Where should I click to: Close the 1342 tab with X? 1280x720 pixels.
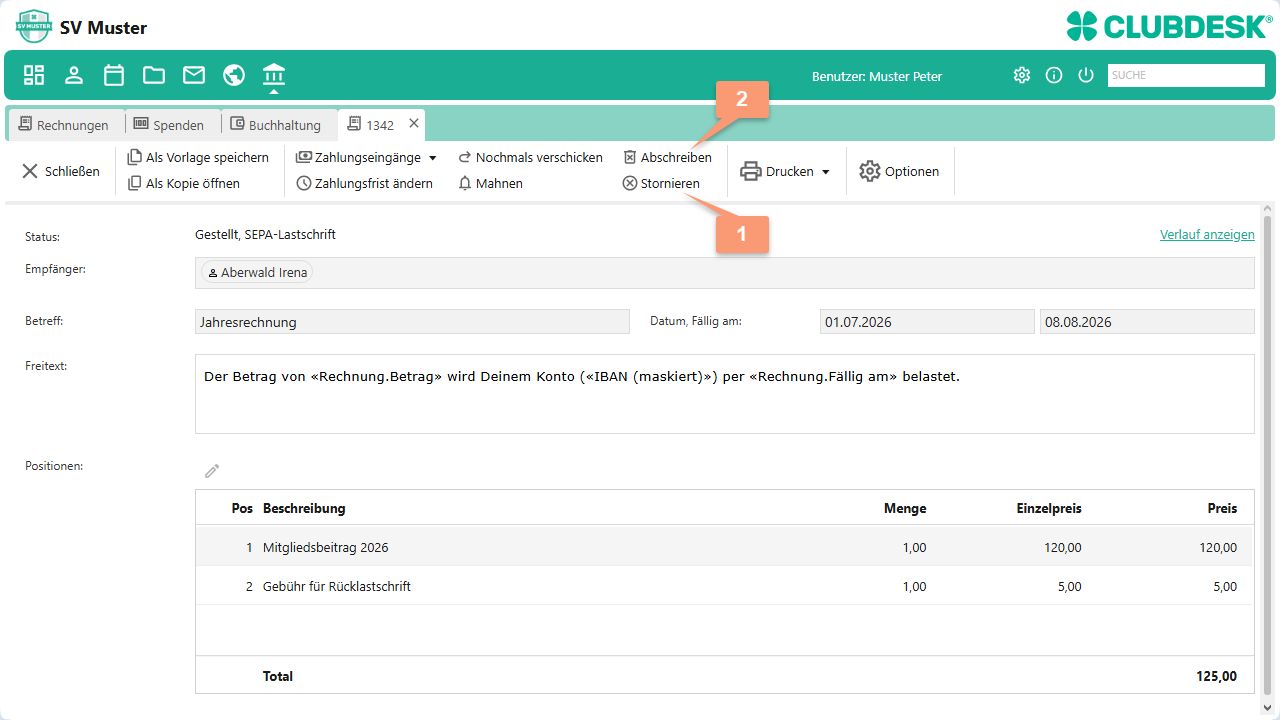414,124
